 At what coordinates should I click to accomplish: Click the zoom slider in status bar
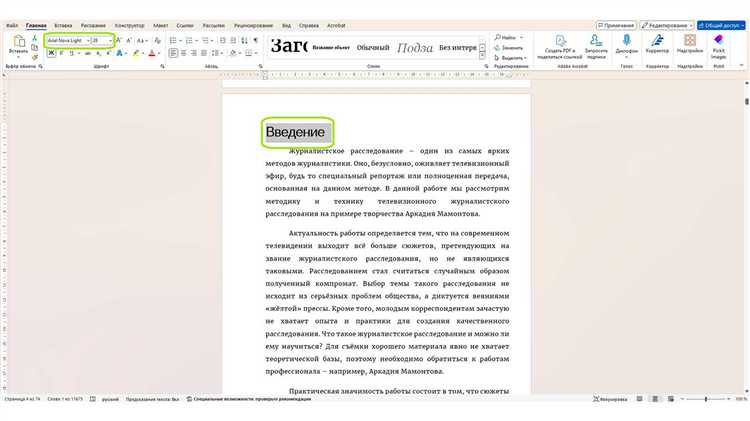[x=706, y=399]
